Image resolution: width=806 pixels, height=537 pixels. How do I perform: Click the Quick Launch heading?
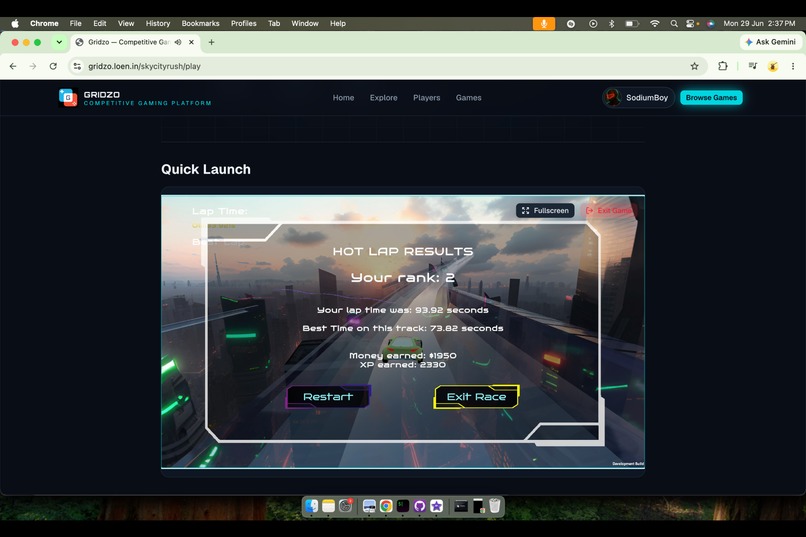(206, 170)
